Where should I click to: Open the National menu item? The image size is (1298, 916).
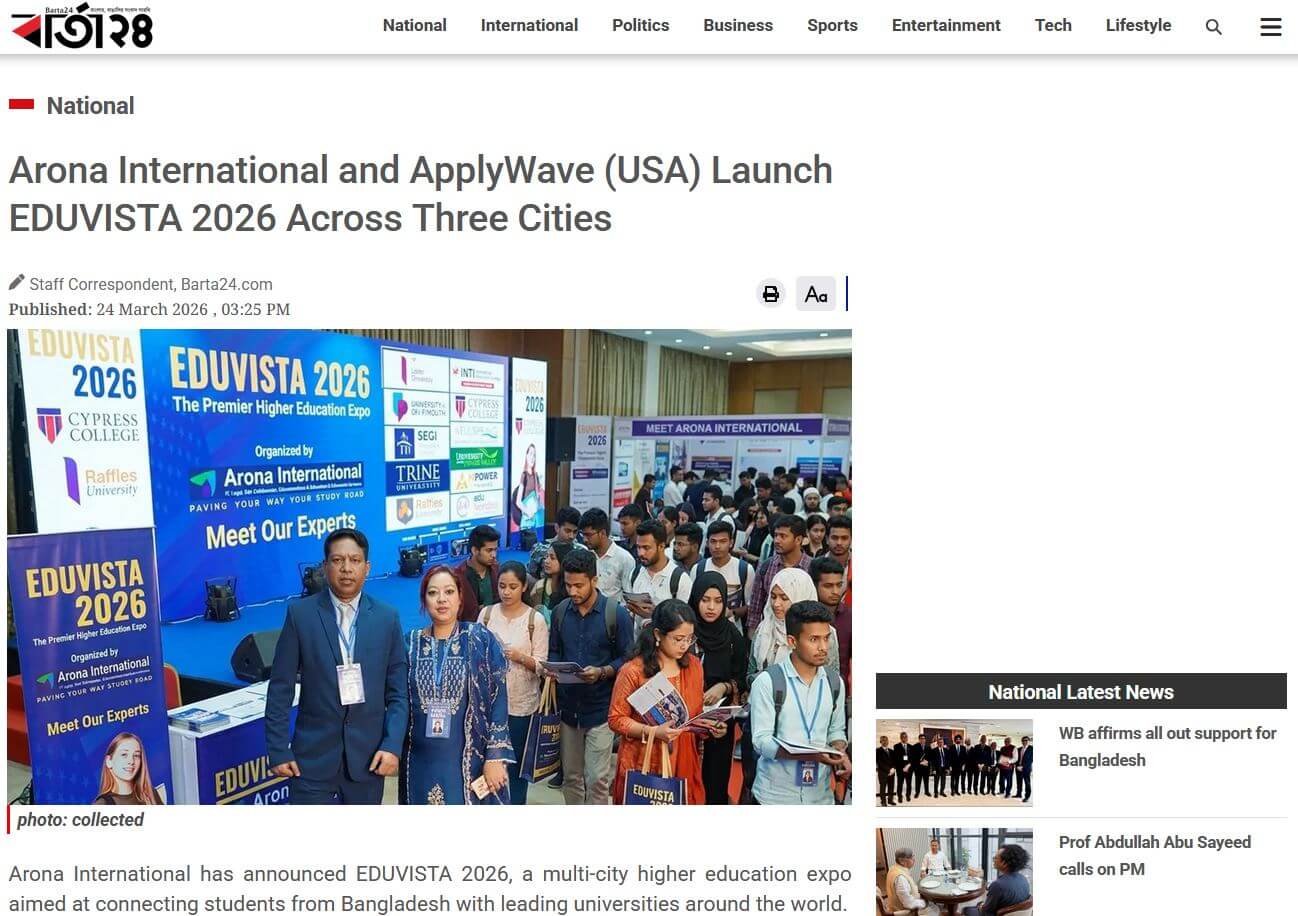[x=414, y=26]
